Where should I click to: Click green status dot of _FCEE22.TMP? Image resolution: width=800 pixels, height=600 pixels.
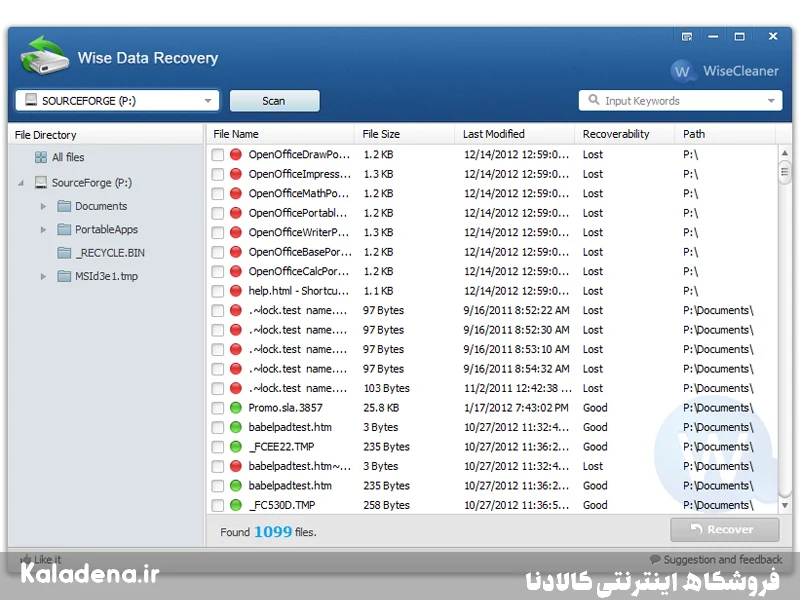236,446
